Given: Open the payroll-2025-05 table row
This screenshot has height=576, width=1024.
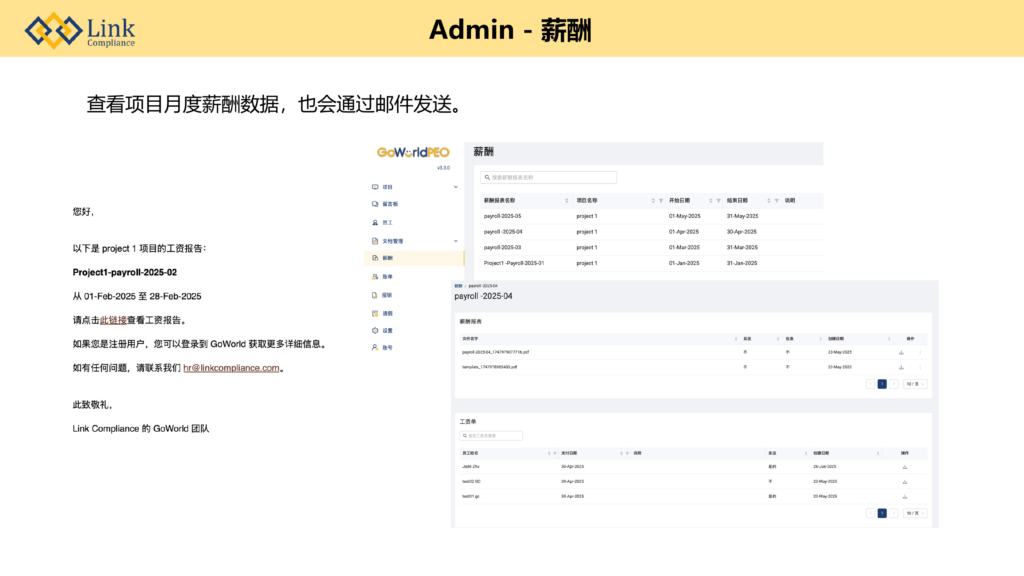Looking at the screenshot, I should point(502,216).
